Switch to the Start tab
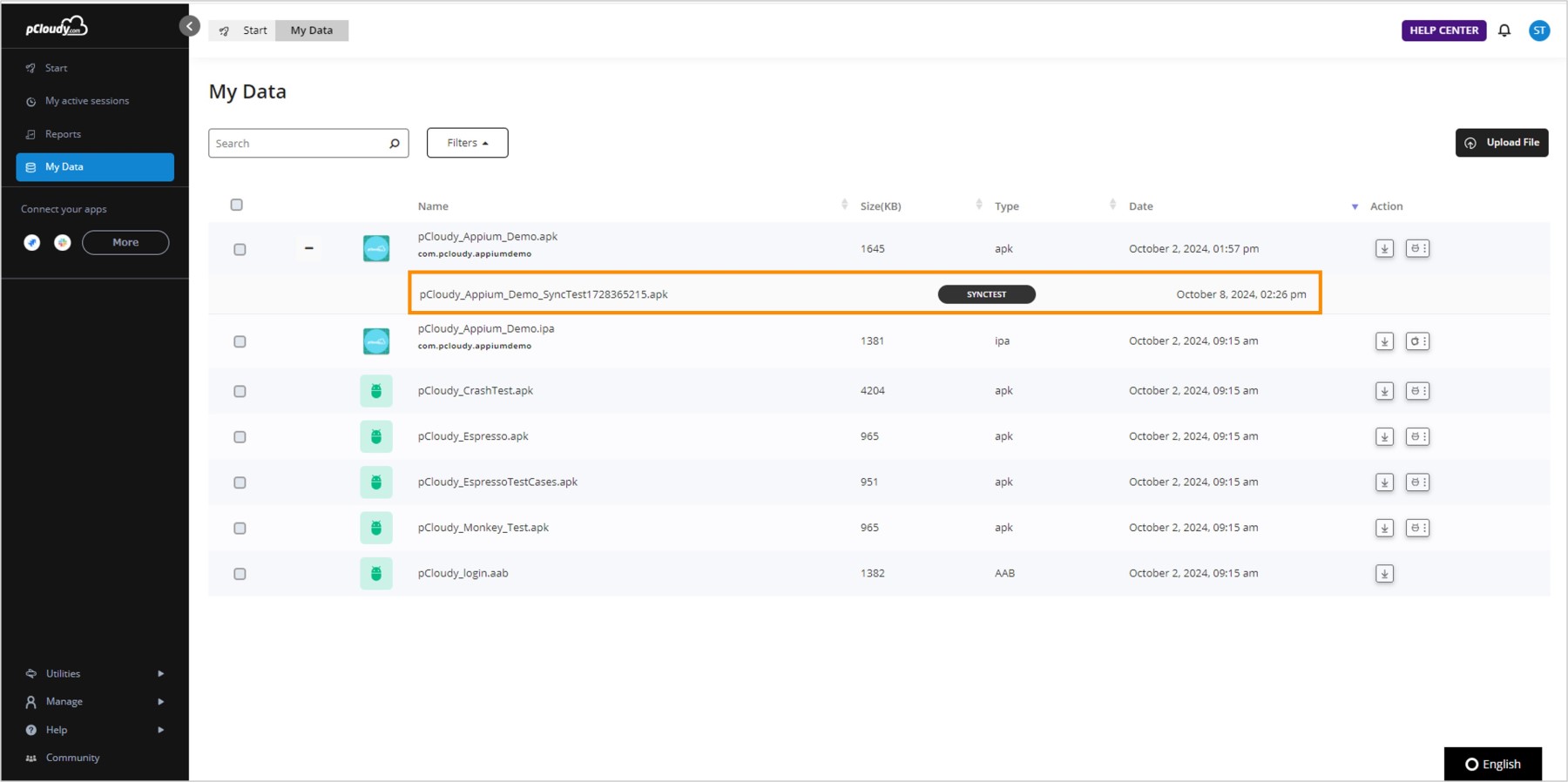Screen dimensions: 1568x782 point(243,30)
